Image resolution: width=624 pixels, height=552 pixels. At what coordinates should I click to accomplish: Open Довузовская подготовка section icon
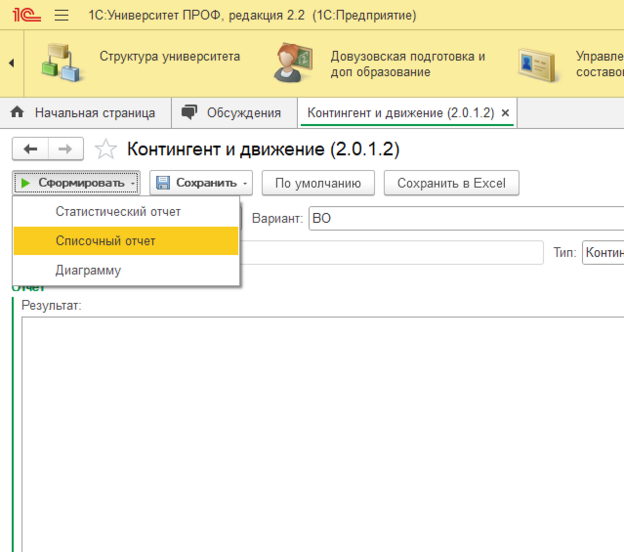pyautogui.click(x=294, y=64)
